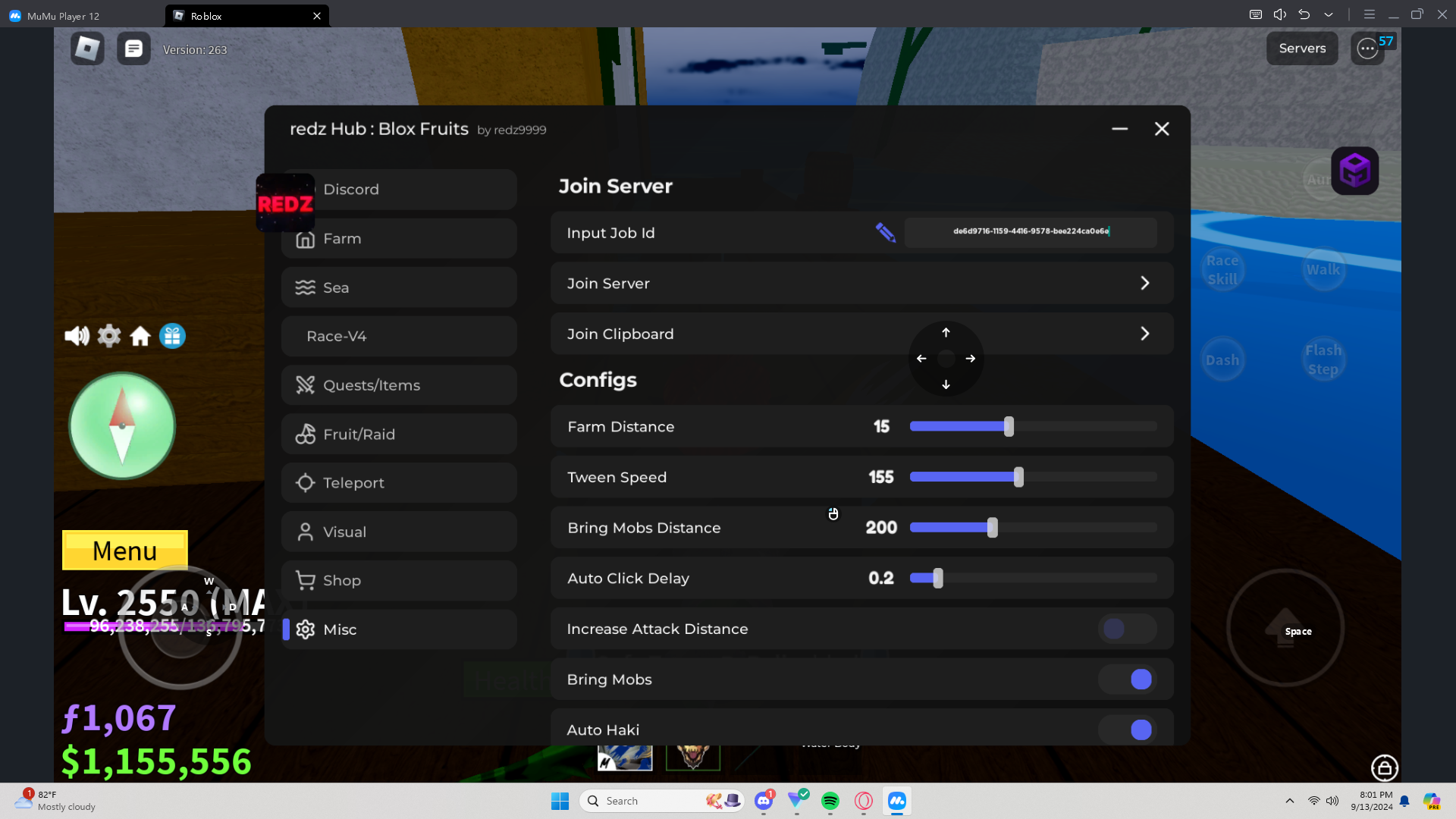Open Spotify from the taskbar
The height and width of the screenshot is (819, 1456).
click(830, 801)
